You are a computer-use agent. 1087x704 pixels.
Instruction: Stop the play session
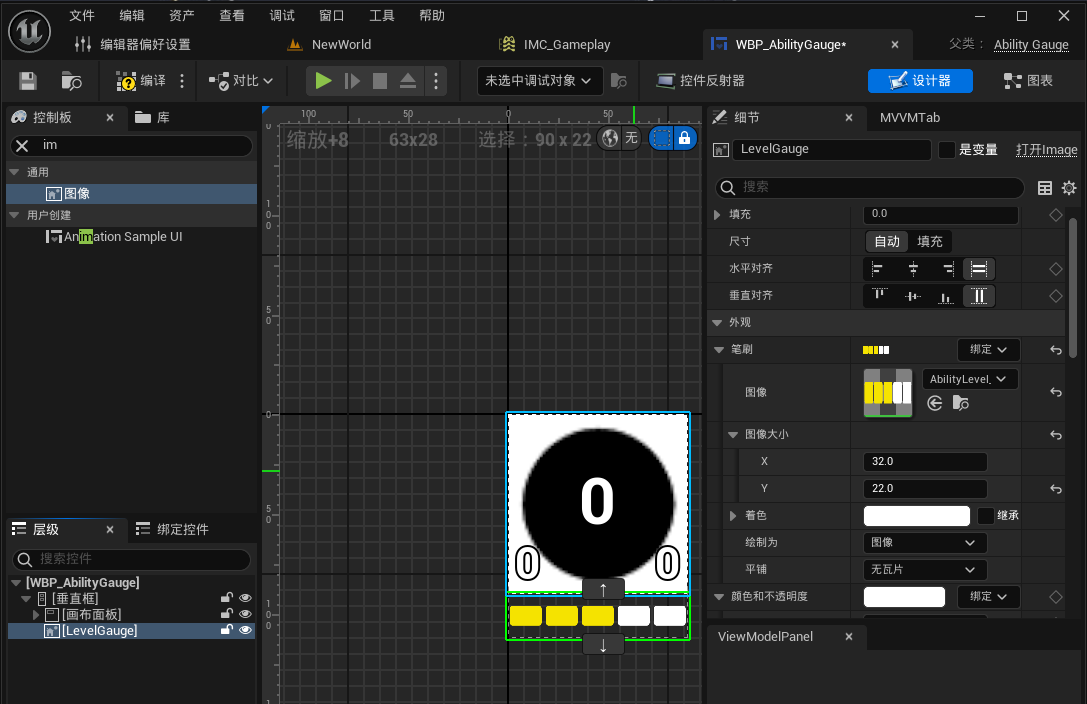[380, 81]
